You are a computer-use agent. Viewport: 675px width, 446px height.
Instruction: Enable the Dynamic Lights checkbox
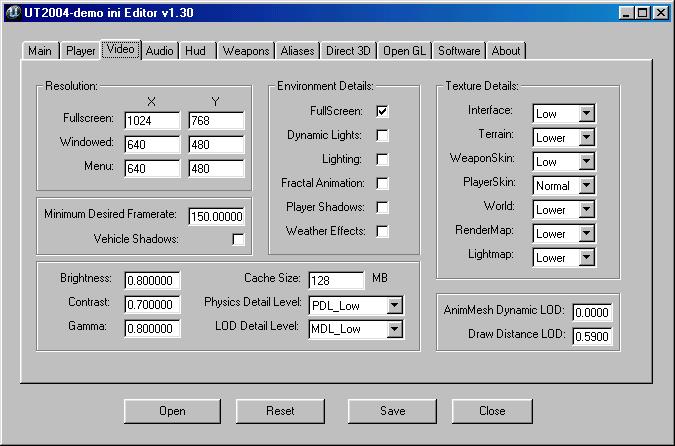[382, 135]
